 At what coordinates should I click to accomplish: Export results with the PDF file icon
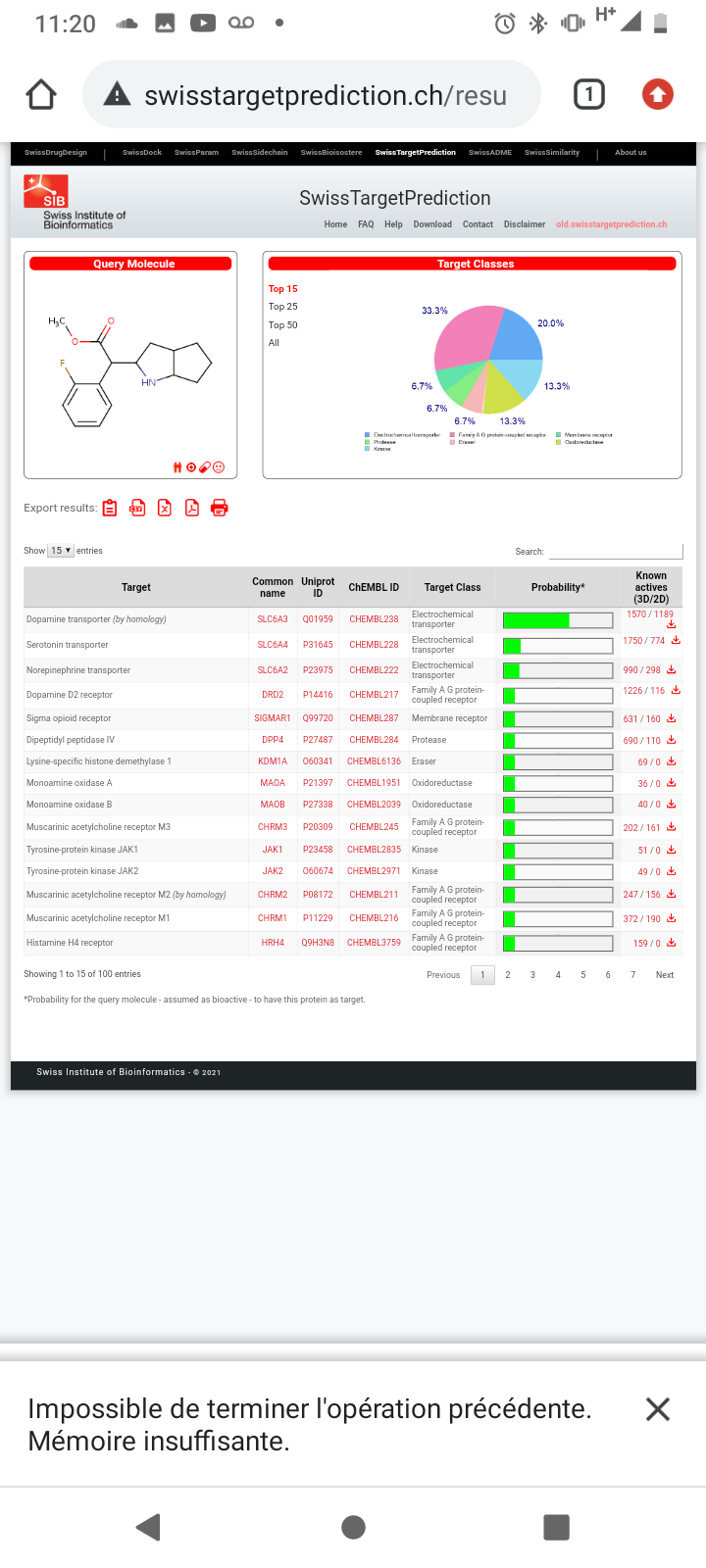click(192, 508)
